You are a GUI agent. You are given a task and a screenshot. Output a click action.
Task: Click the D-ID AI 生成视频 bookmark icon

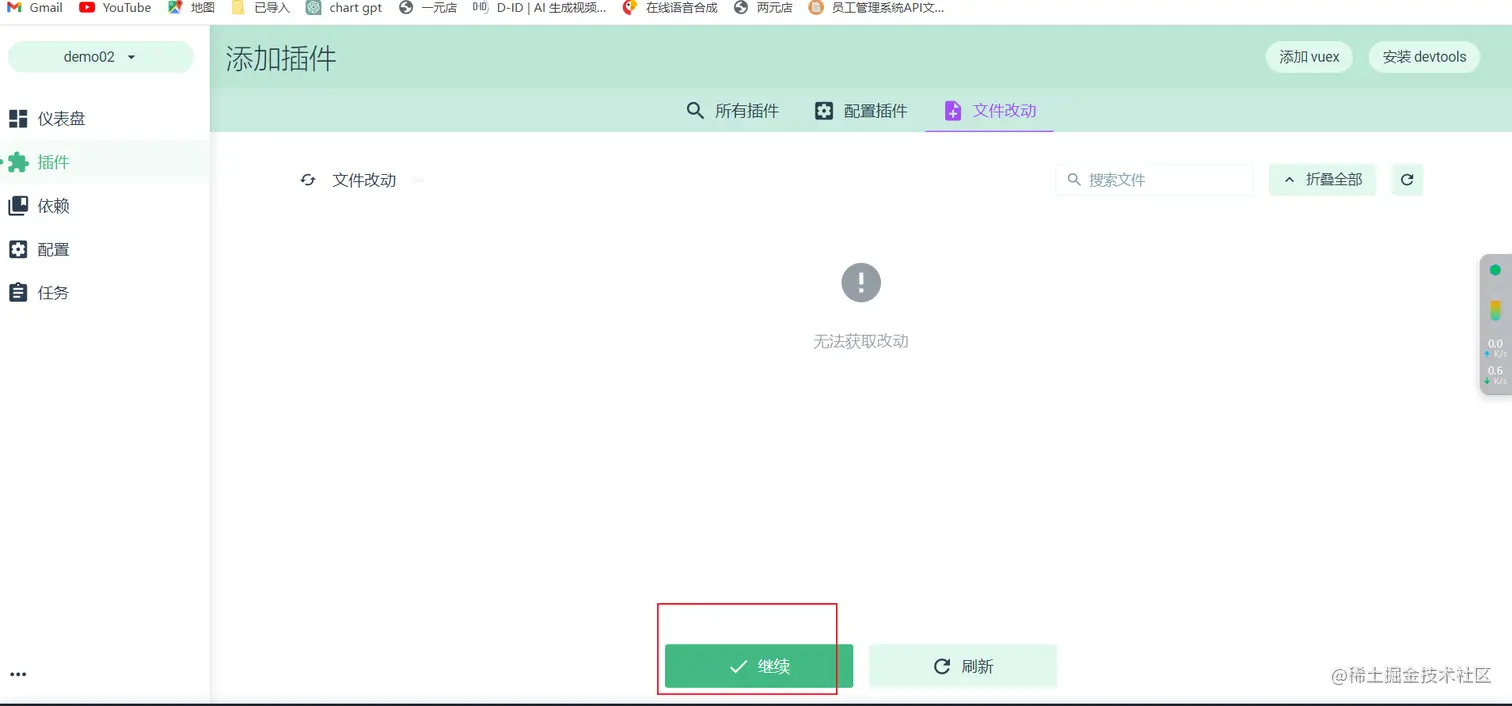pyautogui.click(x=479, y=8)
